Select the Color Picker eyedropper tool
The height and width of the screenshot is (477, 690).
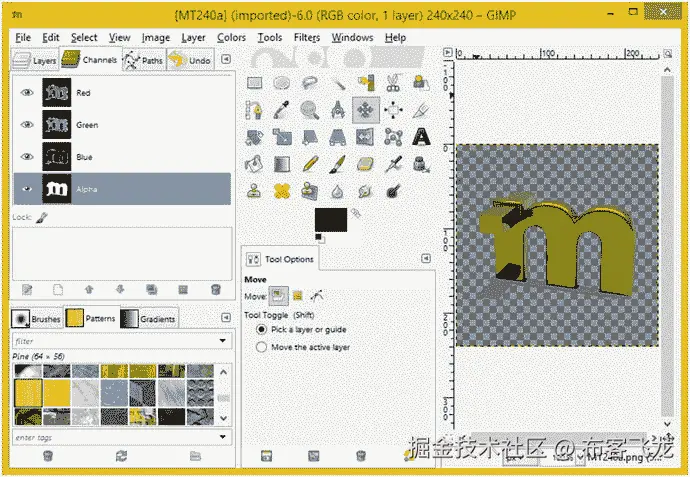coord(282,110)
